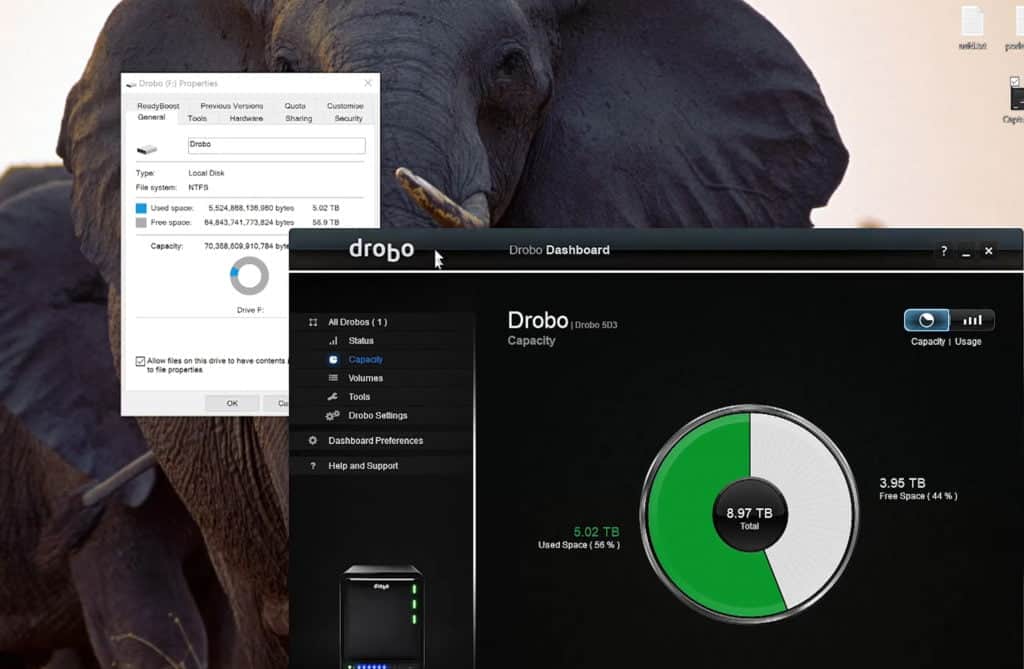The width and height of the screenshot is (1024, 669).
Task: Switch to Sharing tab in Properties
Action: pos(298,118)
